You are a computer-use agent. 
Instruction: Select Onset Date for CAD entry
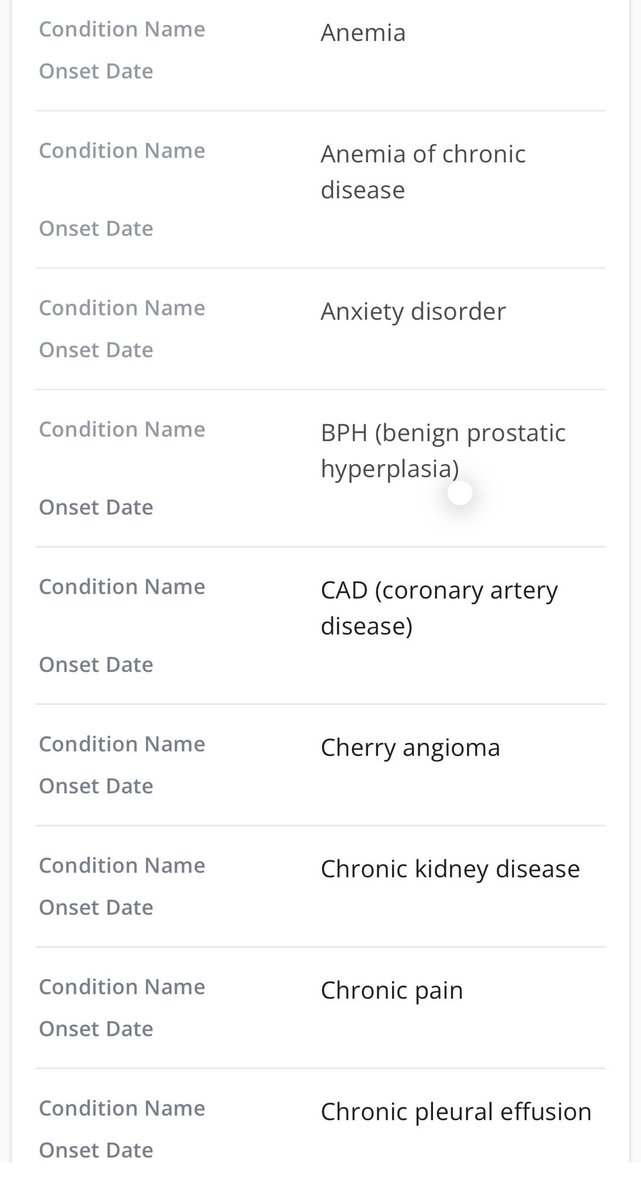click(96, 665)
